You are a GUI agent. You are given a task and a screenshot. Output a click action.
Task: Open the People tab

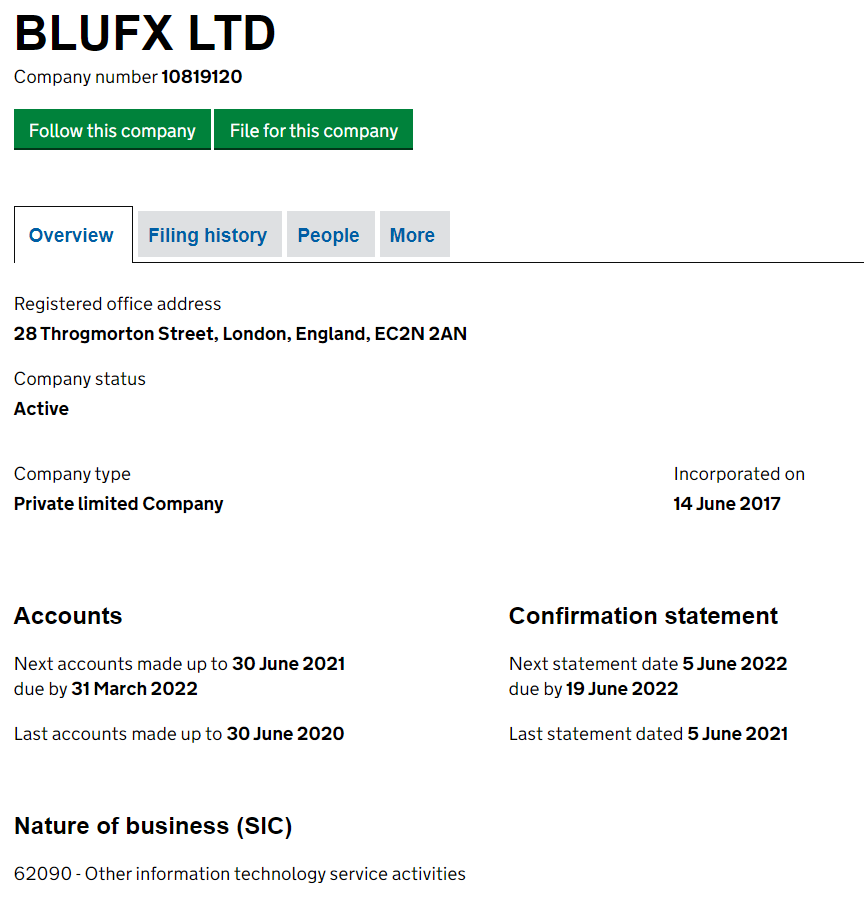330,234
